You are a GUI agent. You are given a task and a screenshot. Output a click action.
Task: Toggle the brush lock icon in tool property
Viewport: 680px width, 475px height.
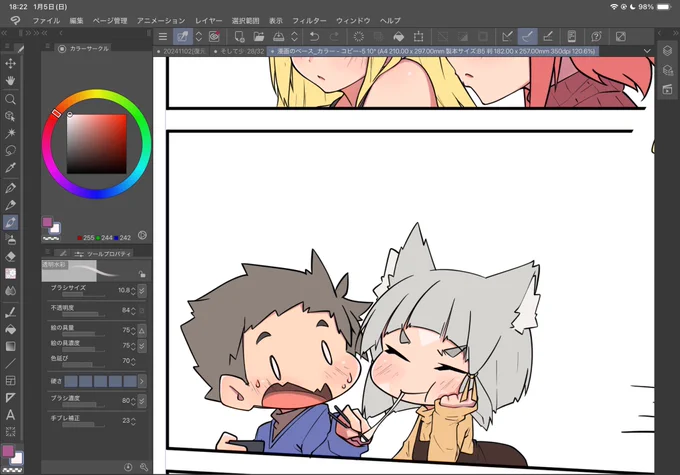tap(142, 274)
